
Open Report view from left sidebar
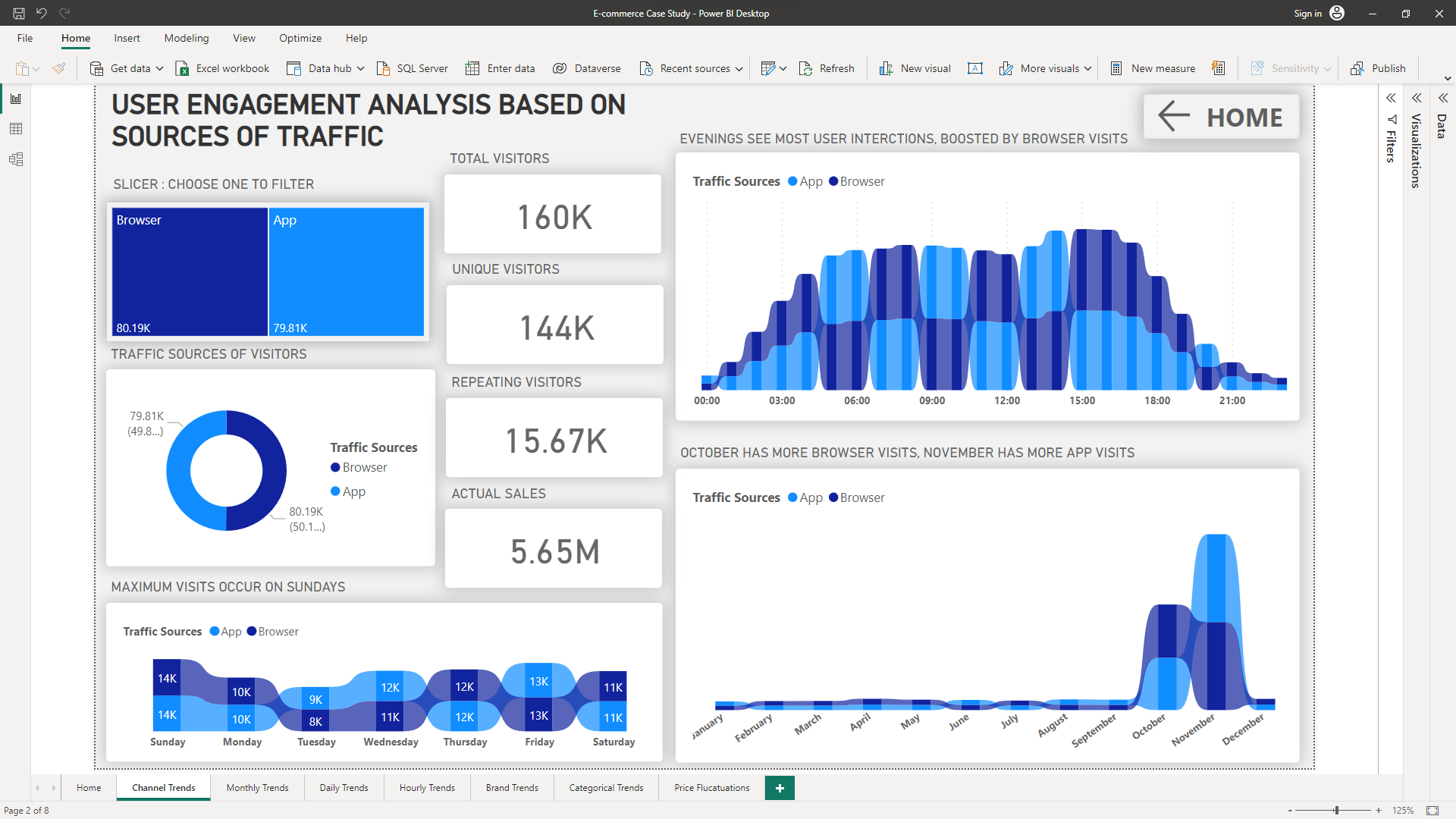(16, 99)
